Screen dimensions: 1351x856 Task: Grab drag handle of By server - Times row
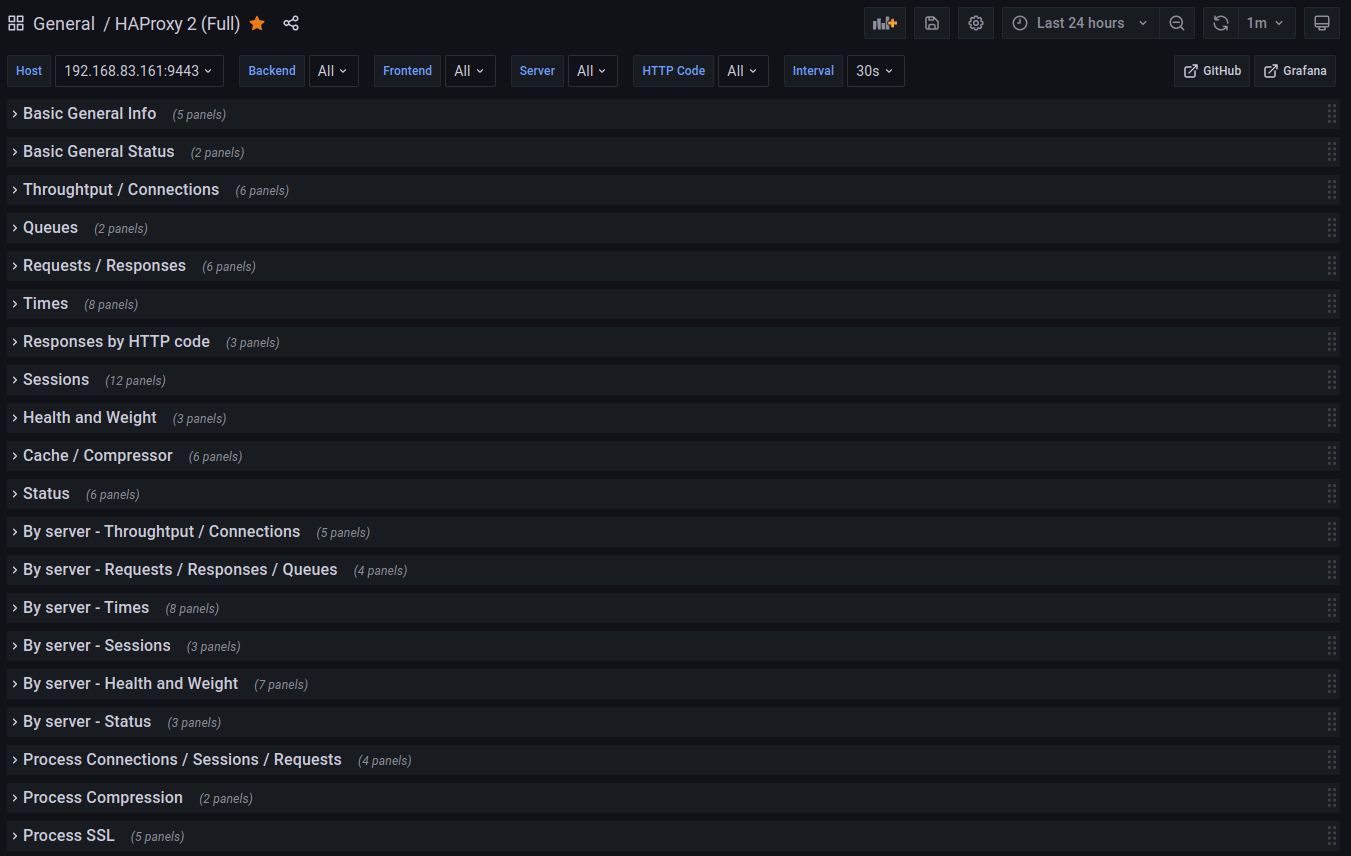tap(1332, 608)
